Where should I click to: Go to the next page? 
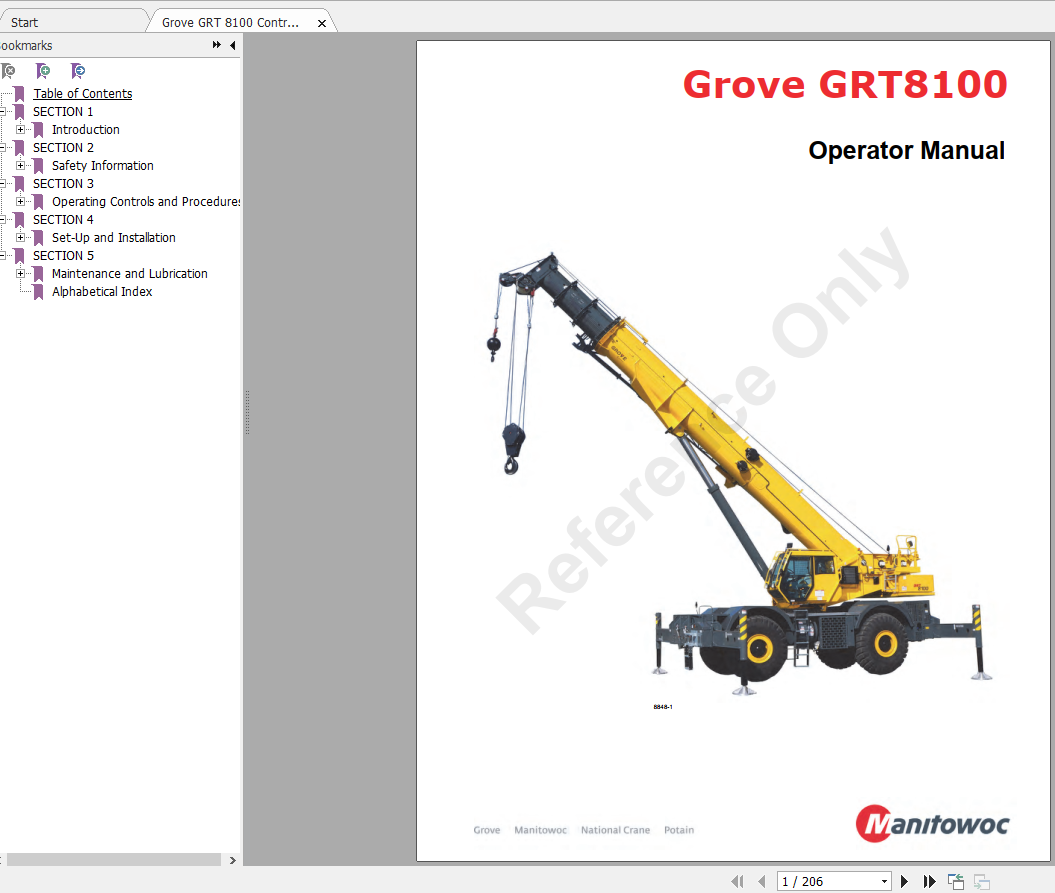pos(904,881)
